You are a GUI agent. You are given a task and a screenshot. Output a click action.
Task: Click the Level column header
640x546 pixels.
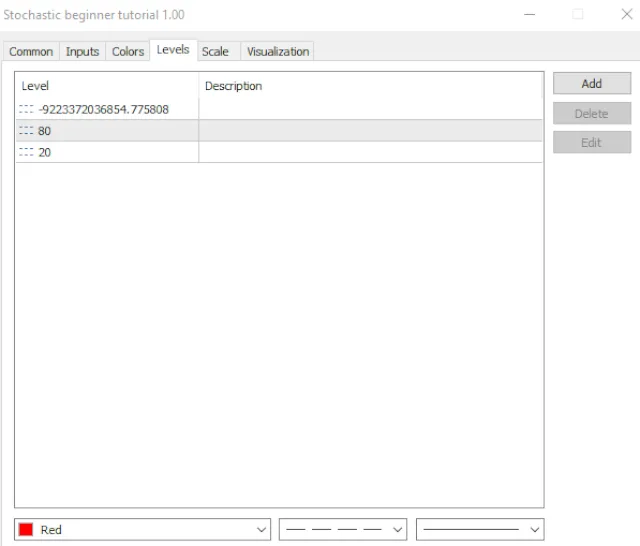point(106,86)
